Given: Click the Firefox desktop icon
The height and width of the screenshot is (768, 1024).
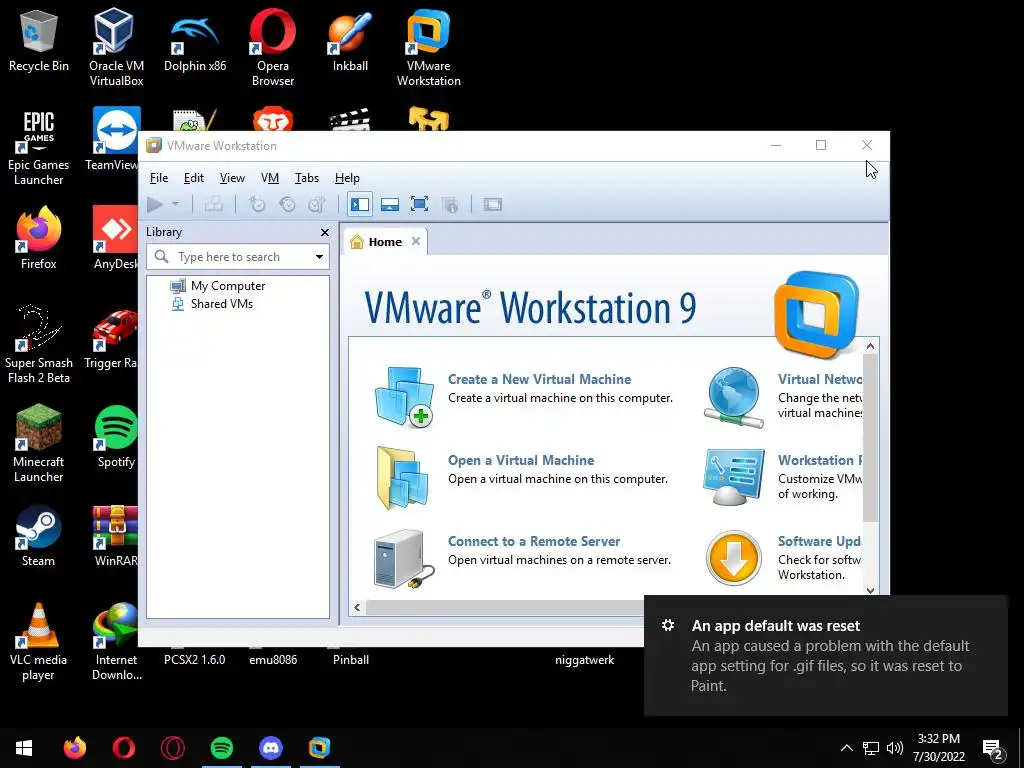Looking at the screenshot, I should [x=39, y=238].
